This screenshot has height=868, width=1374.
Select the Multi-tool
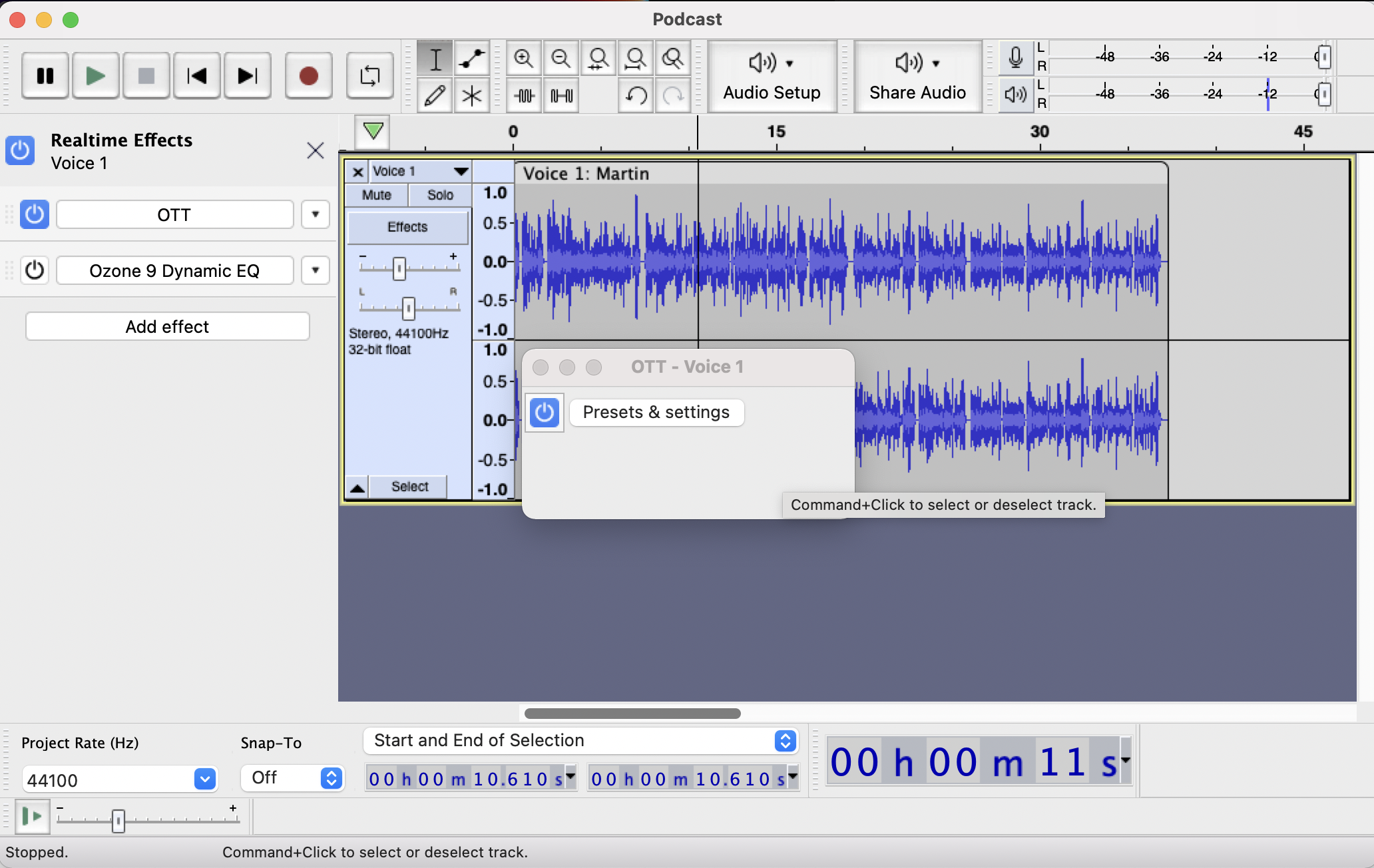tap(471, 95)
